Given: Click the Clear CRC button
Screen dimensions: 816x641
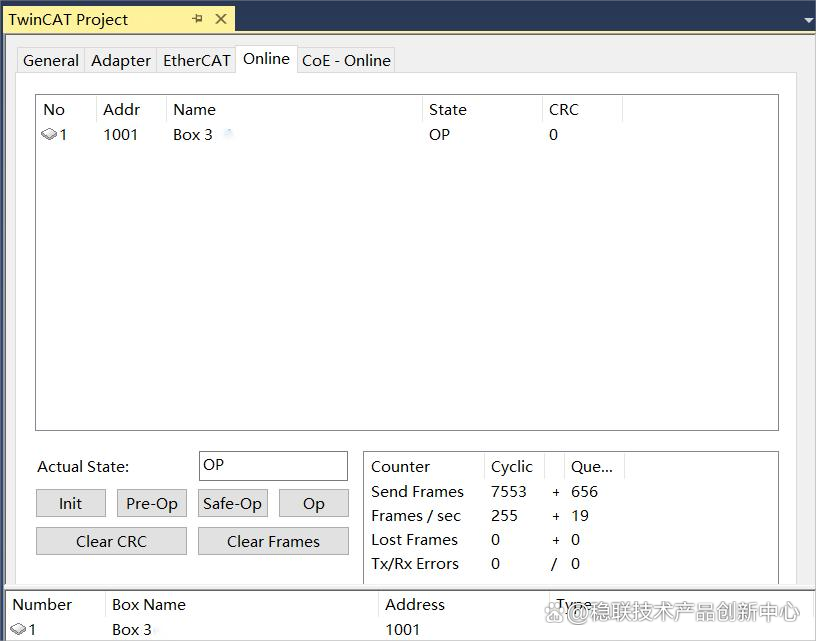Looking at the screenshot, I should 111,541.
